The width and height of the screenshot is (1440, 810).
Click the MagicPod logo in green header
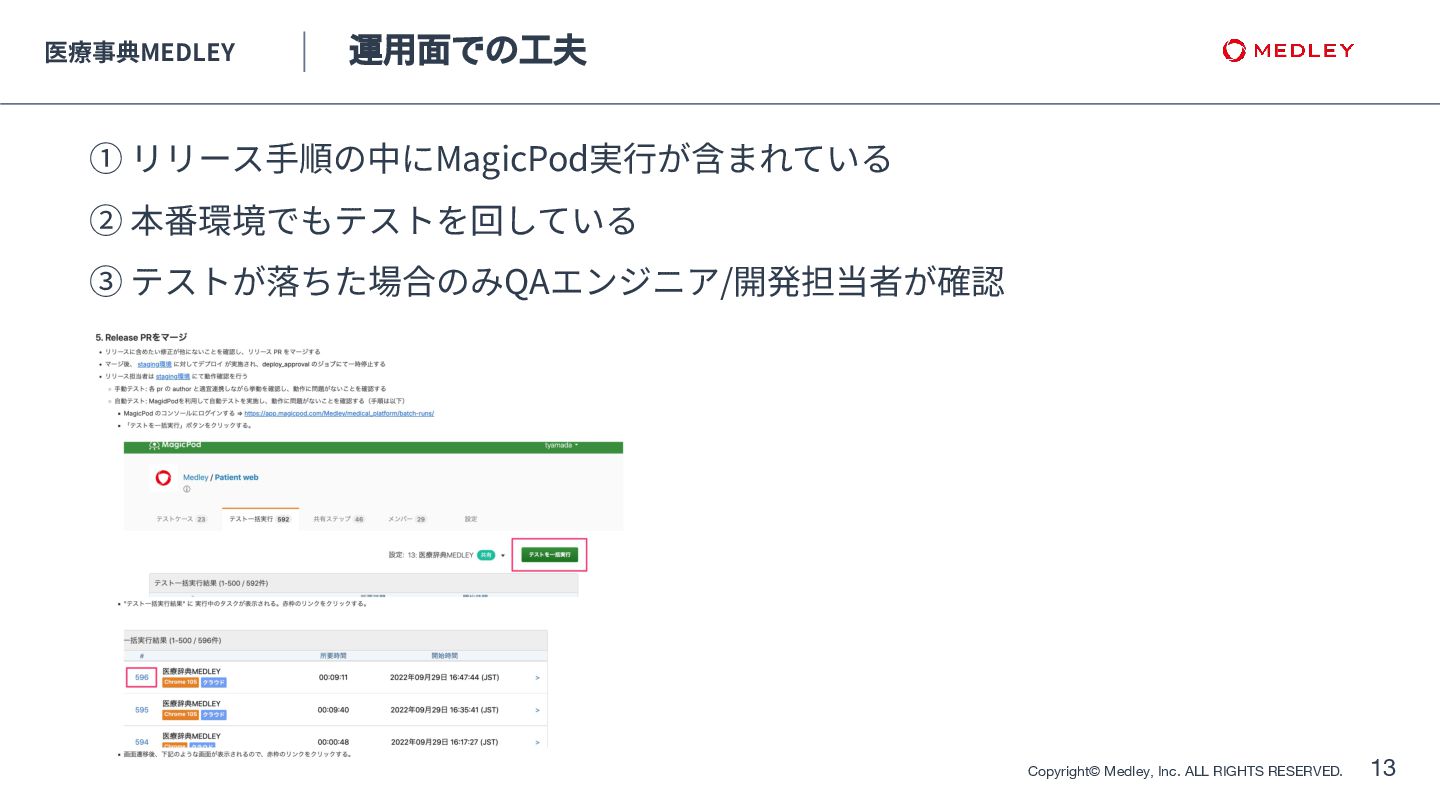point(175,445)
